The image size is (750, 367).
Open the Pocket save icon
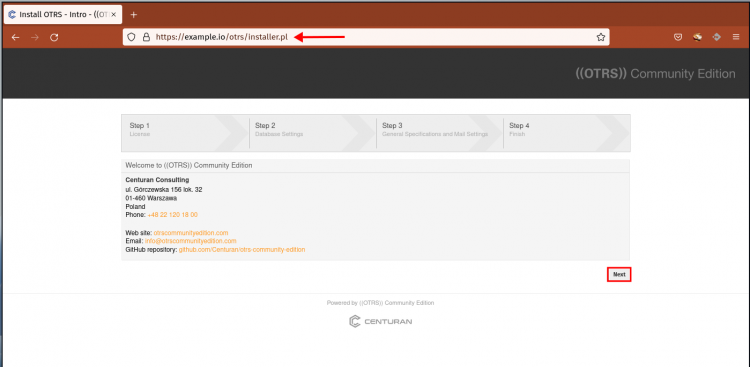678,37
